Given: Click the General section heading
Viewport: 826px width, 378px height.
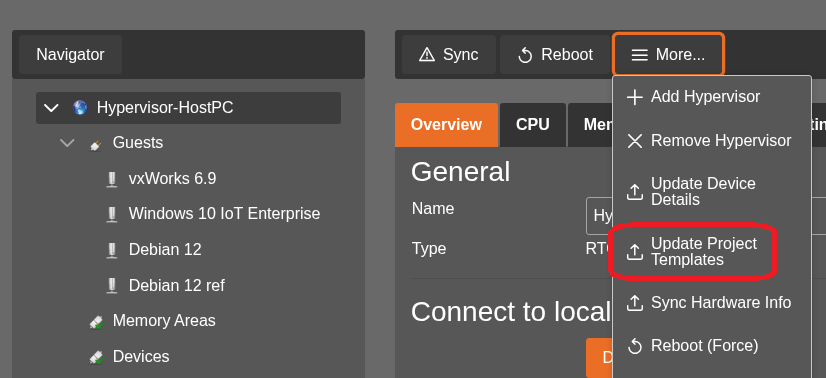Looking at the screenshot, I should coord(460,172).
